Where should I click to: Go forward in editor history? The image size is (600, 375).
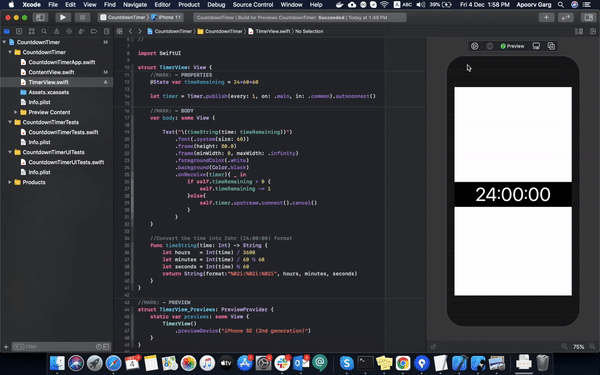[x=140, y=31]
